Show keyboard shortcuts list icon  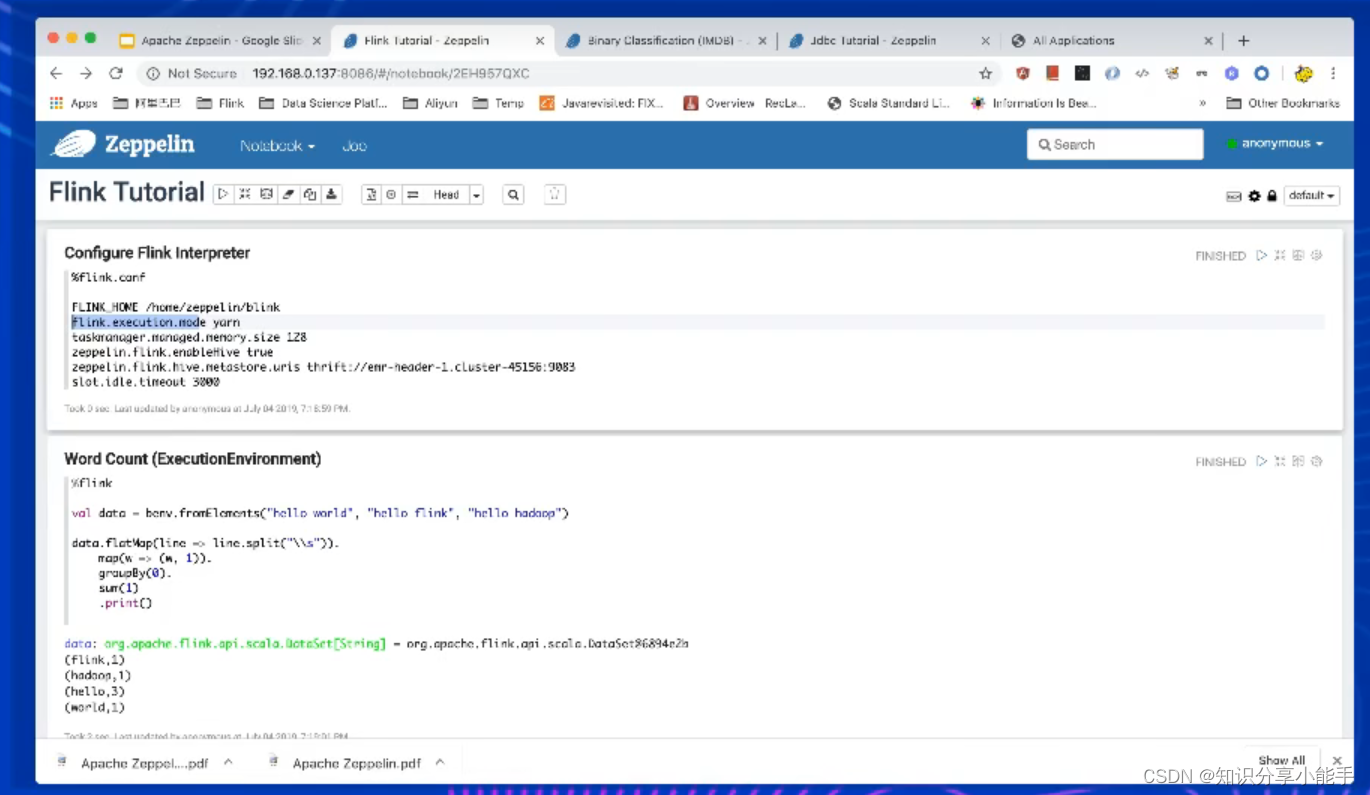coord(1234,196)
